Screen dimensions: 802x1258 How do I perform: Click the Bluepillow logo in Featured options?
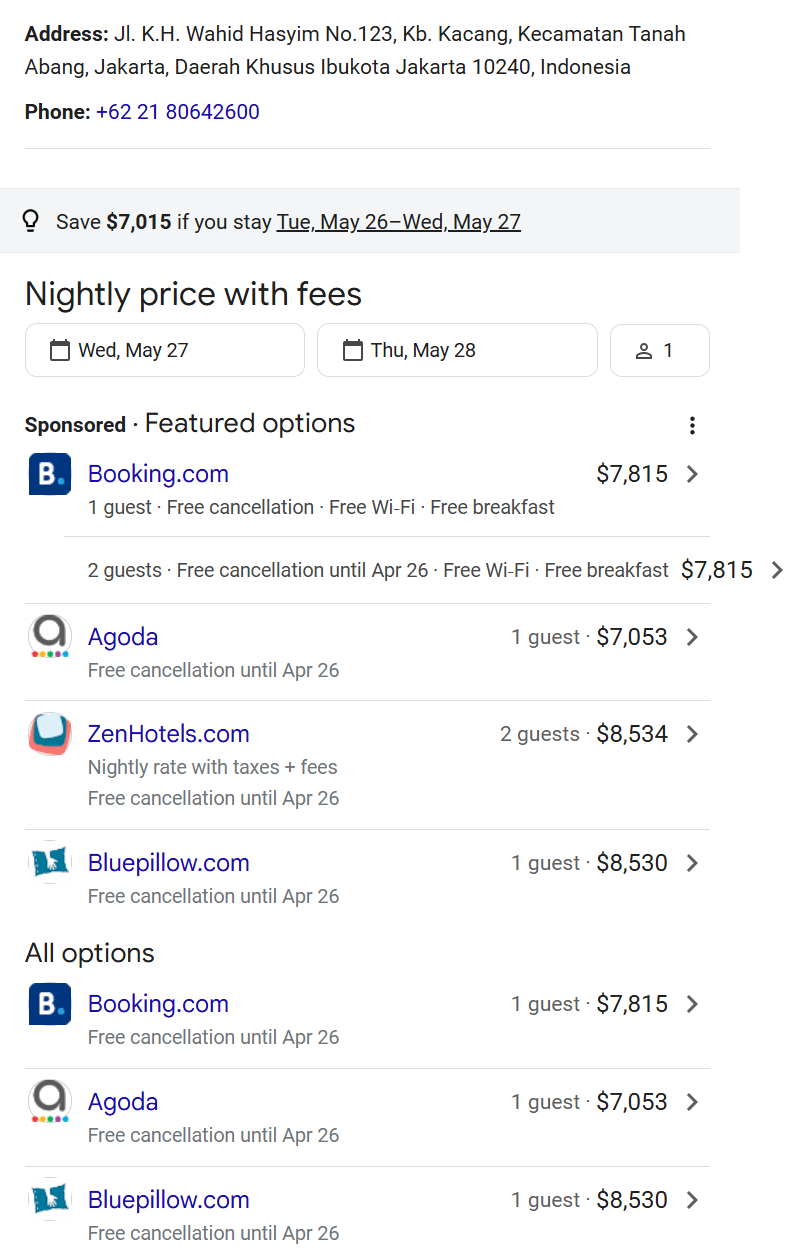[x=49, y=863]
